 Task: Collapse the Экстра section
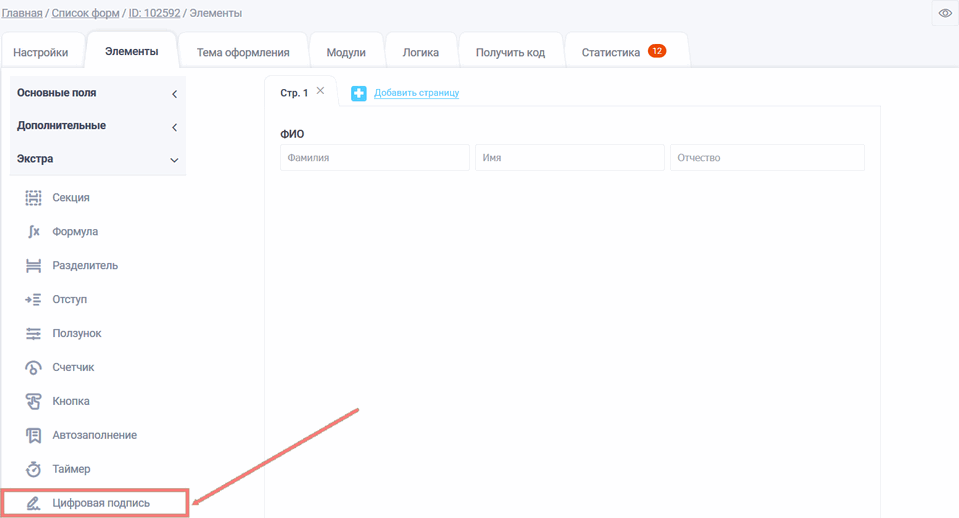point(97,159)
